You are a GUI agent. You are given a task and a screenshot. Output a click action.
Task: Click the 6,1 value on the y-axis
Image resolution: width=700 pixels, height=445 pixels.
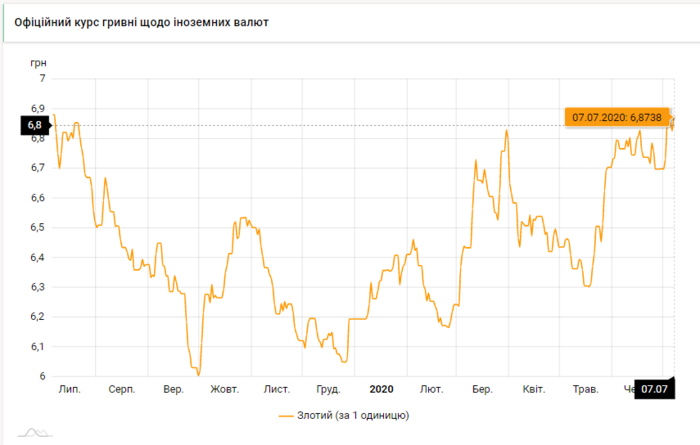point(36,347)
